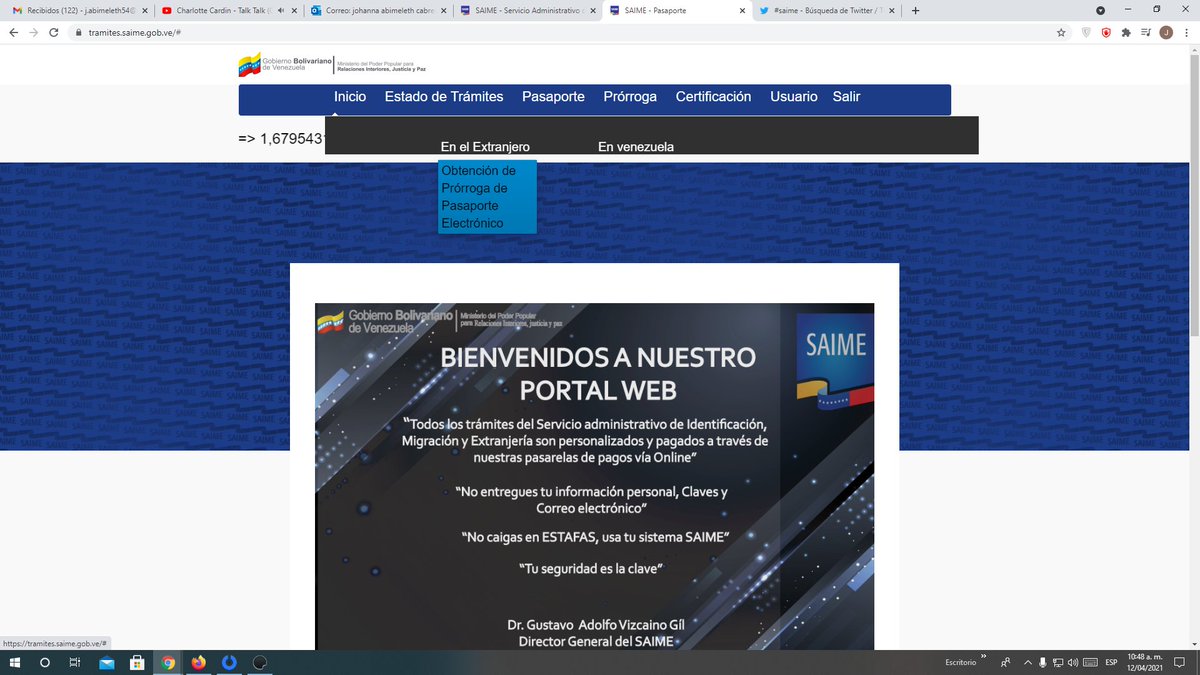Open volume control in tray

tap(1072, 663)
